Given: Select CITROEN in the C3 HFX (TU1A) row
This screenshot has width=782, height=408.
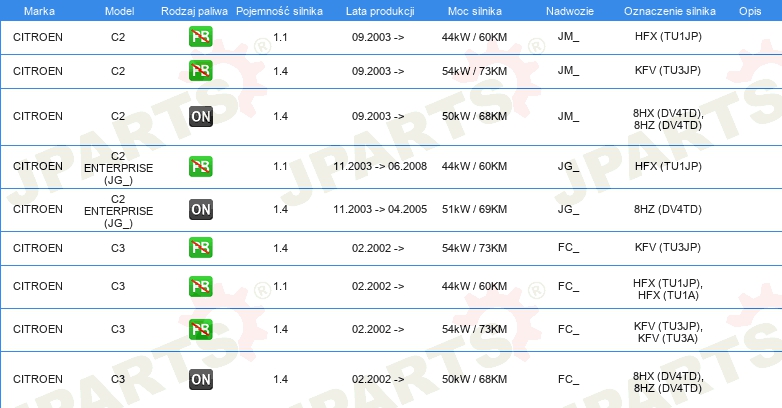Looking at the screenshot, I should pos(38,286).
